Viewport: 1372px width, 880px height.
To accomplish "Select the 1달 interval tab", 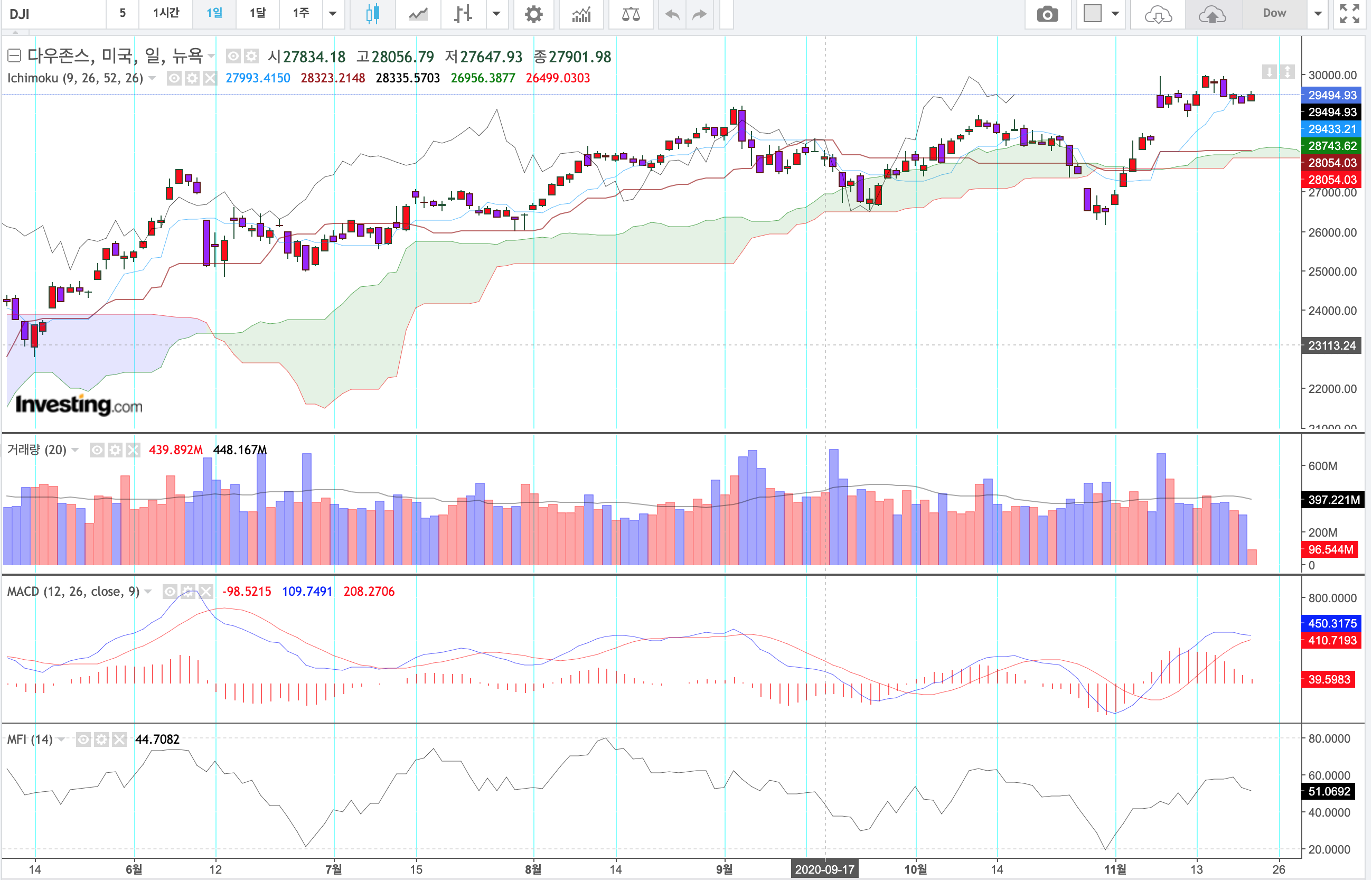I will click(258, 13).
